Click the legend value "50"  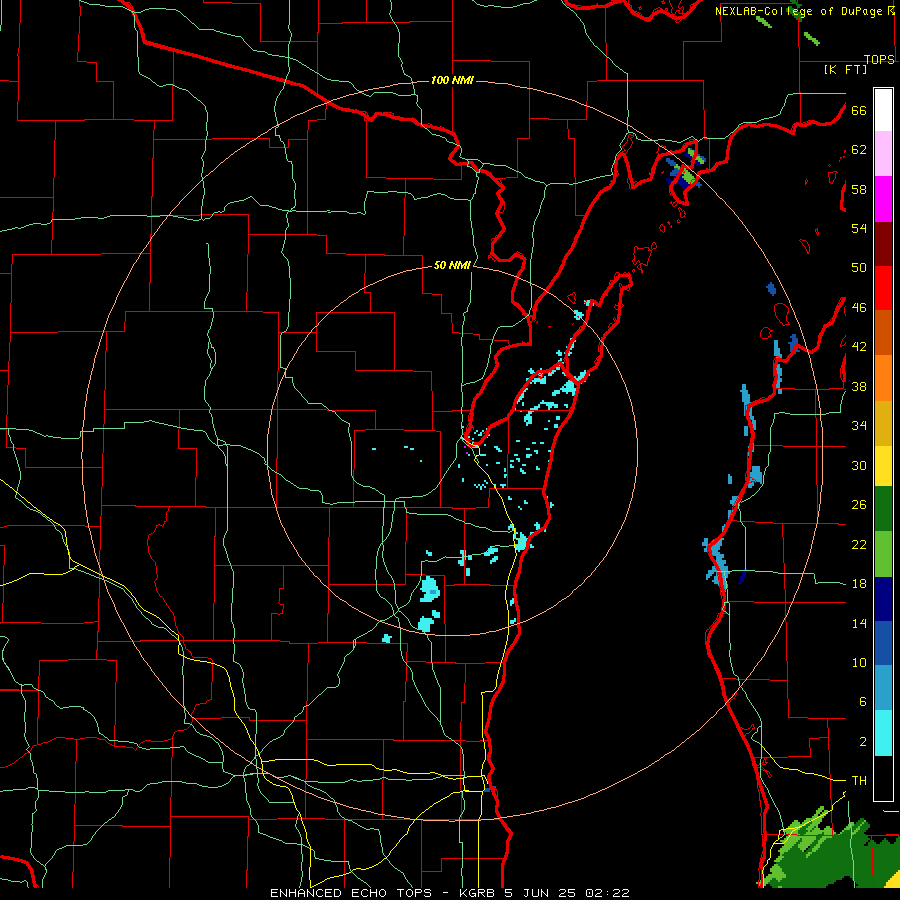859,267
